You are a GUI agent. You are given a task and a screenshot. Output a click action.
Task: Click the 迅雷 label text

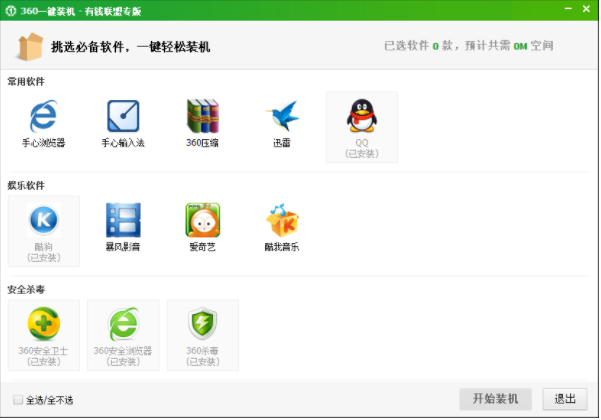(x=282, y=143)
